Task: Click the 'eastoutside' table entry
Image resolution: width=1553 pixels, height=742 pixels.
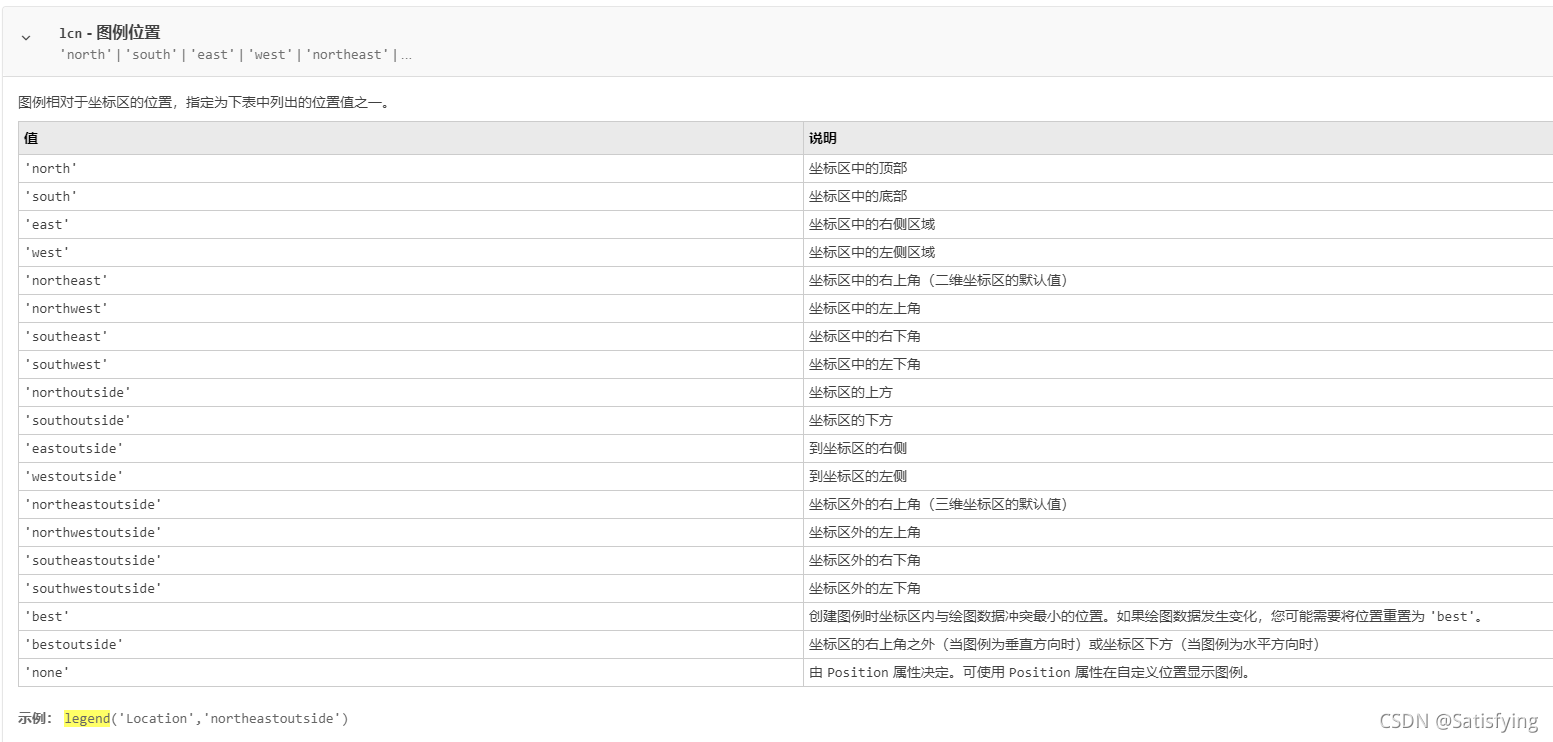Action: (x=74, y=448)
